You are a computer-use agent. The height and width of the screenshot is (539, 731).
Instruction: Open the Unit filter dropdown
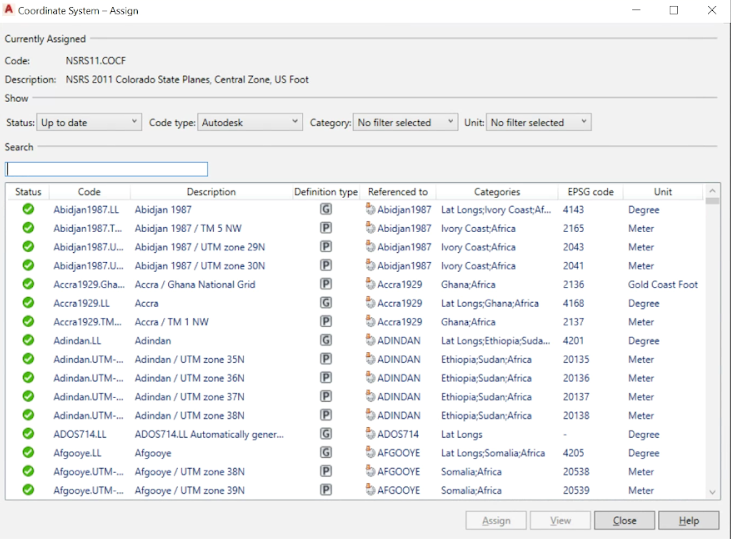(x=539, y=122)
